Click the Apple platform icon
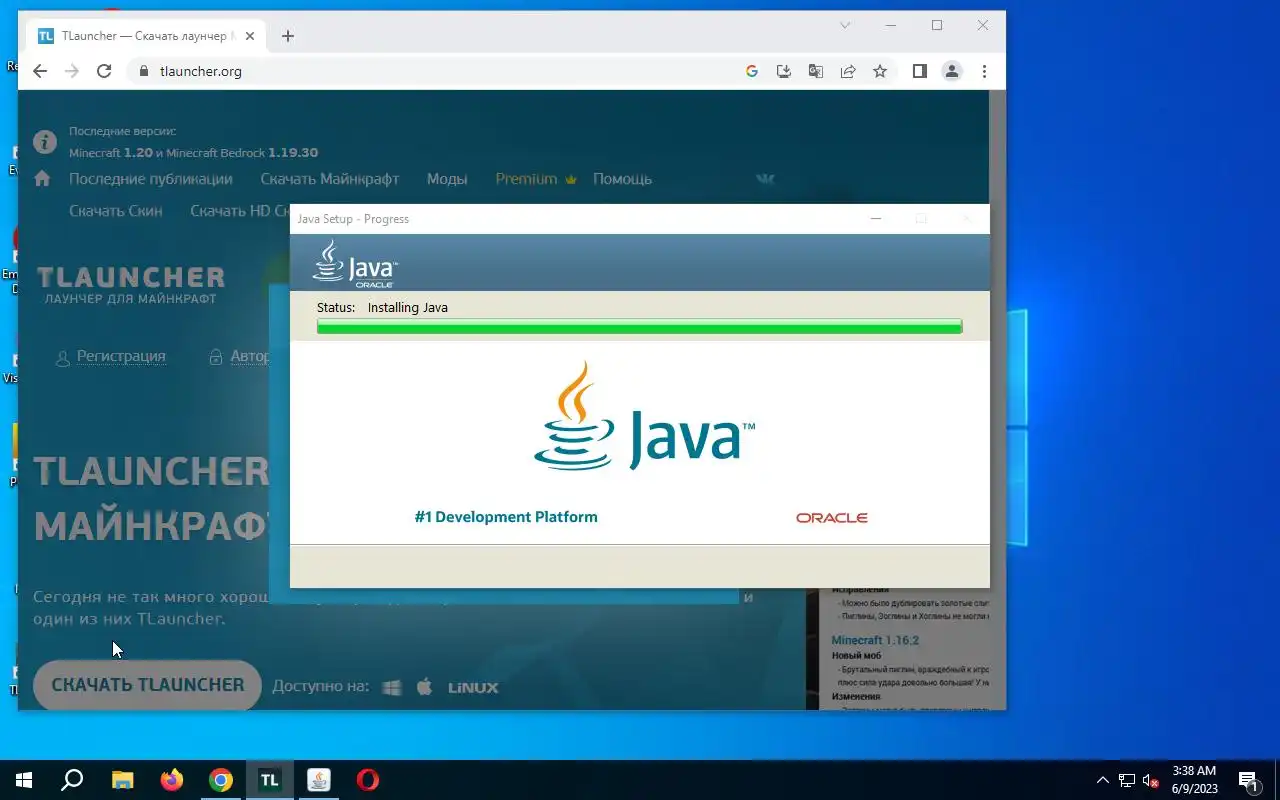 click(424, 687)
